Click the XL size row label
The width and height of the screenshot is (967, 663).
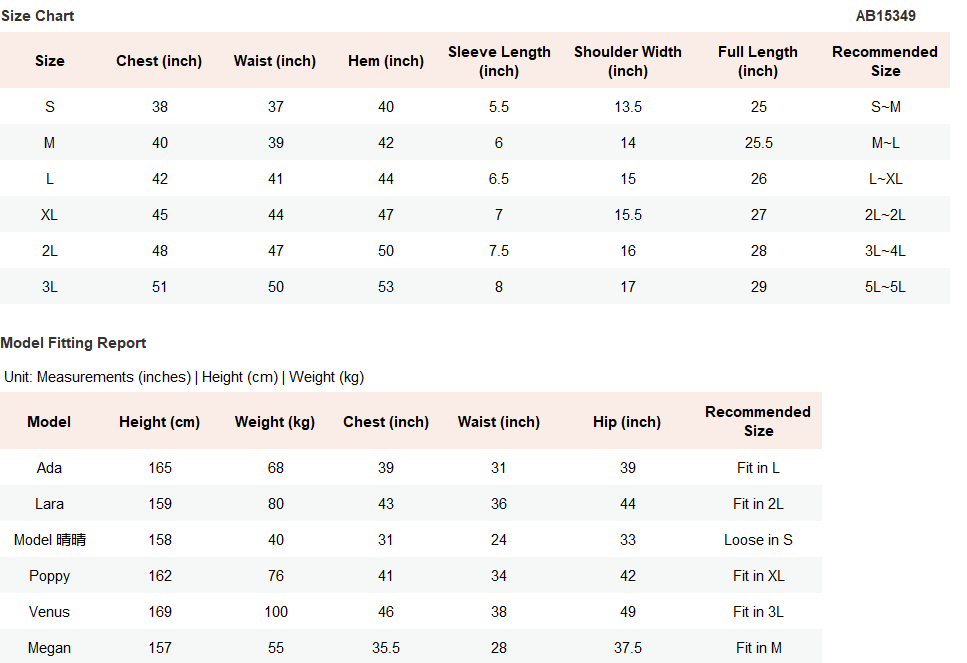click(x=49, y=215)
